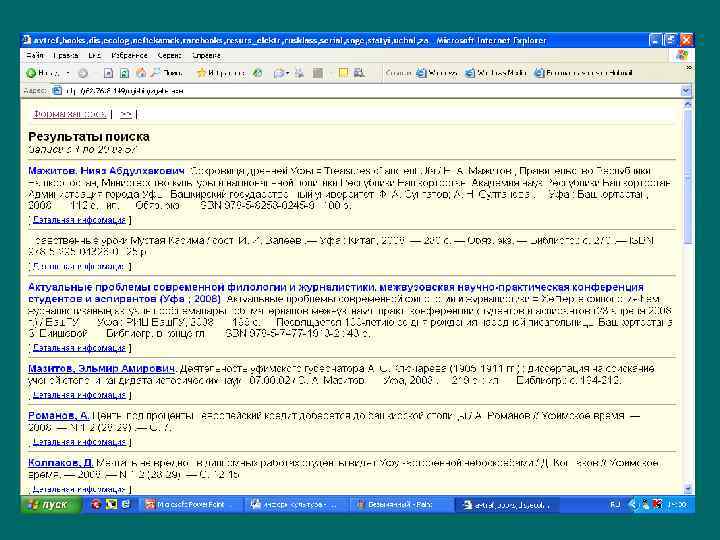Expand hidden tray icons arrow

click(x=633, y=505)
